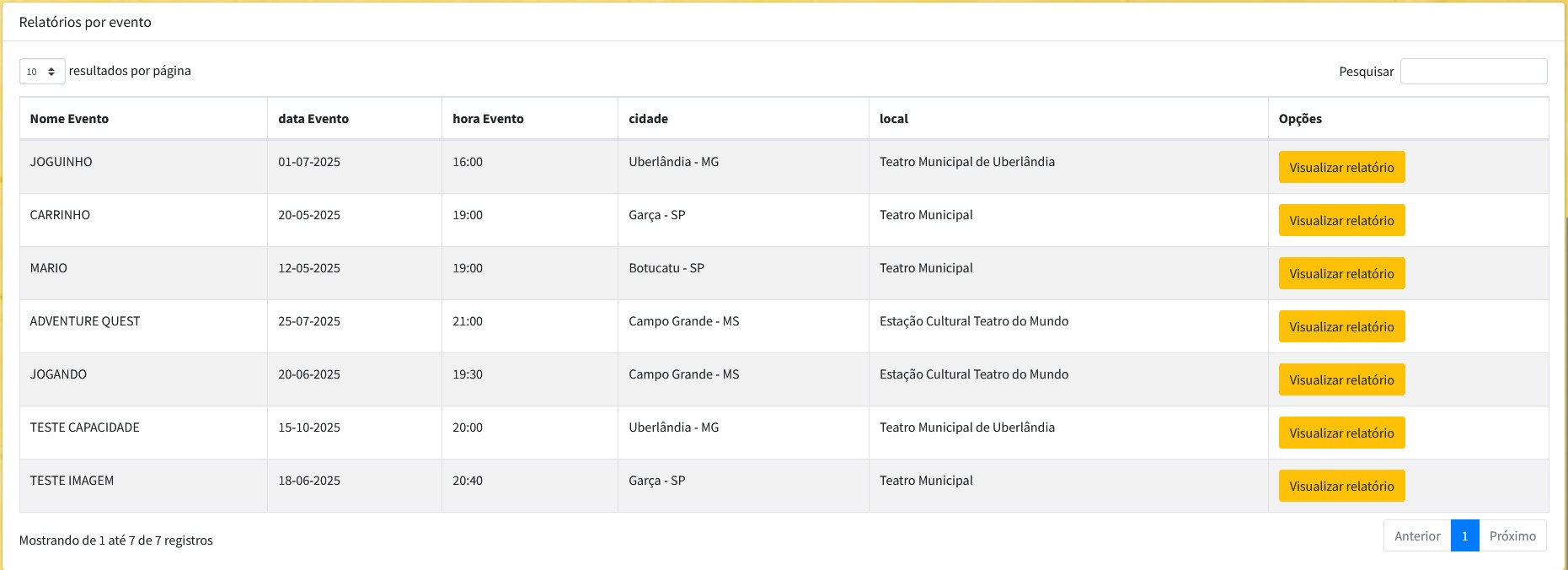Open ADVENTURE QUEST event report

click(1341, 326)
